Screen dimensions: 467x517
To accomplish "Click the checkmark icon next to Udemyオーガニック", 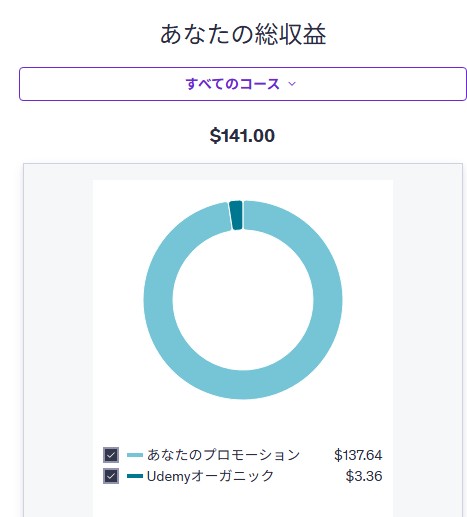I will pos(111,476).
